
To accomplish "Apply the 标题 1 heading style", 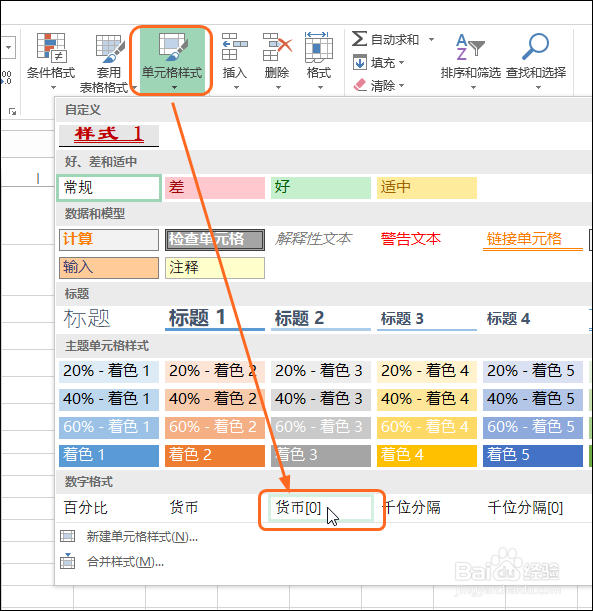I will [215, 318].
